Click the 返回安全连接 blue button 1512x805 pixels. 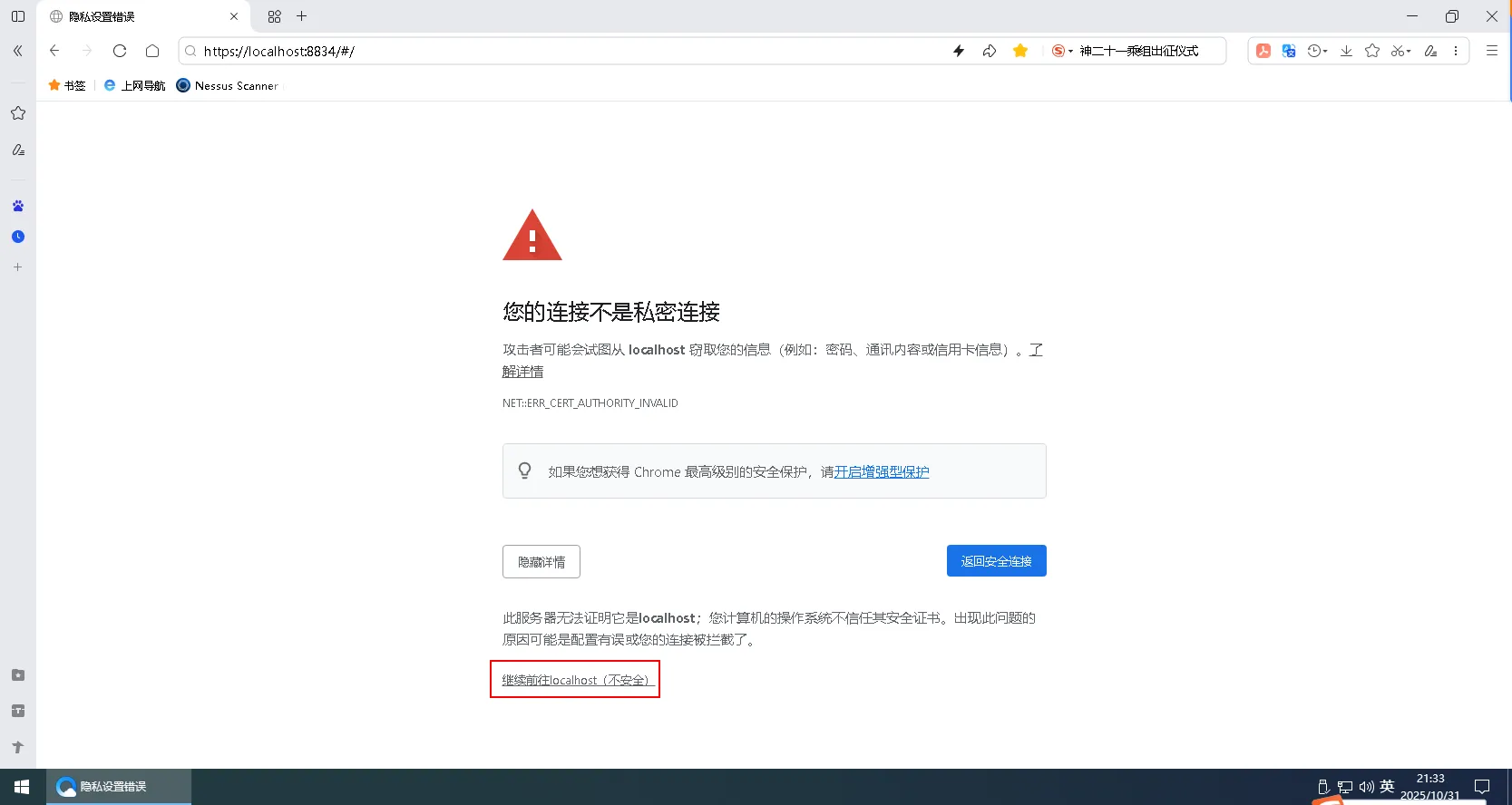tap(996, 561)
